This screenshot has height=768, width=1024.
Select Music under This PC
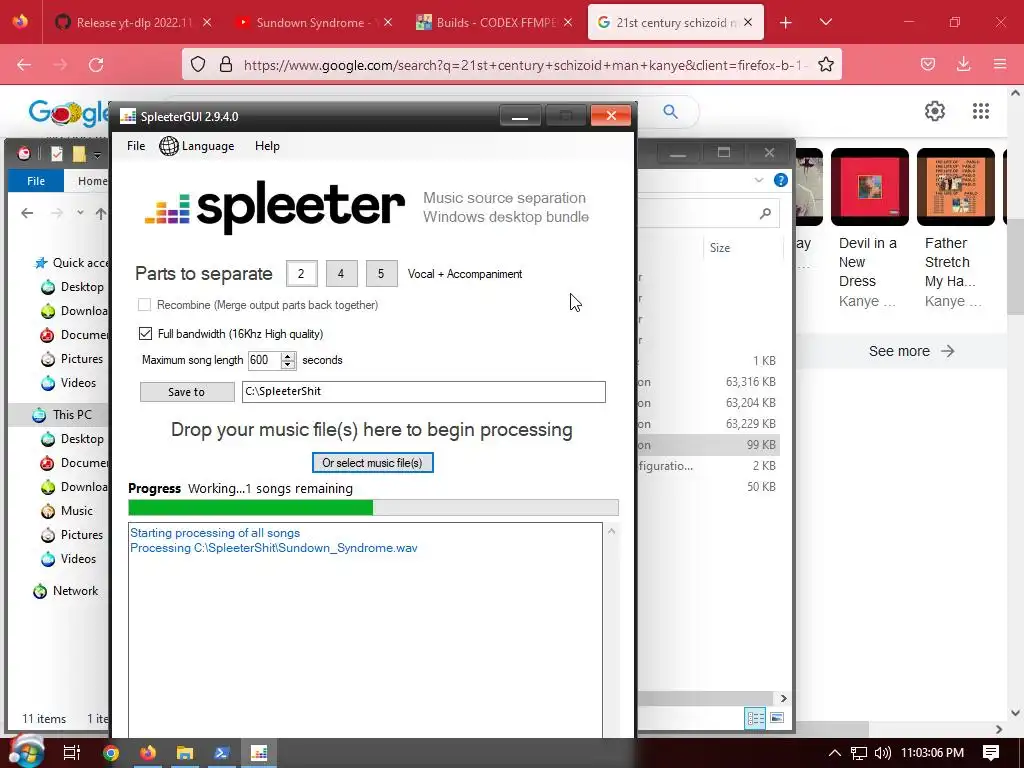[x=67, y=511]
